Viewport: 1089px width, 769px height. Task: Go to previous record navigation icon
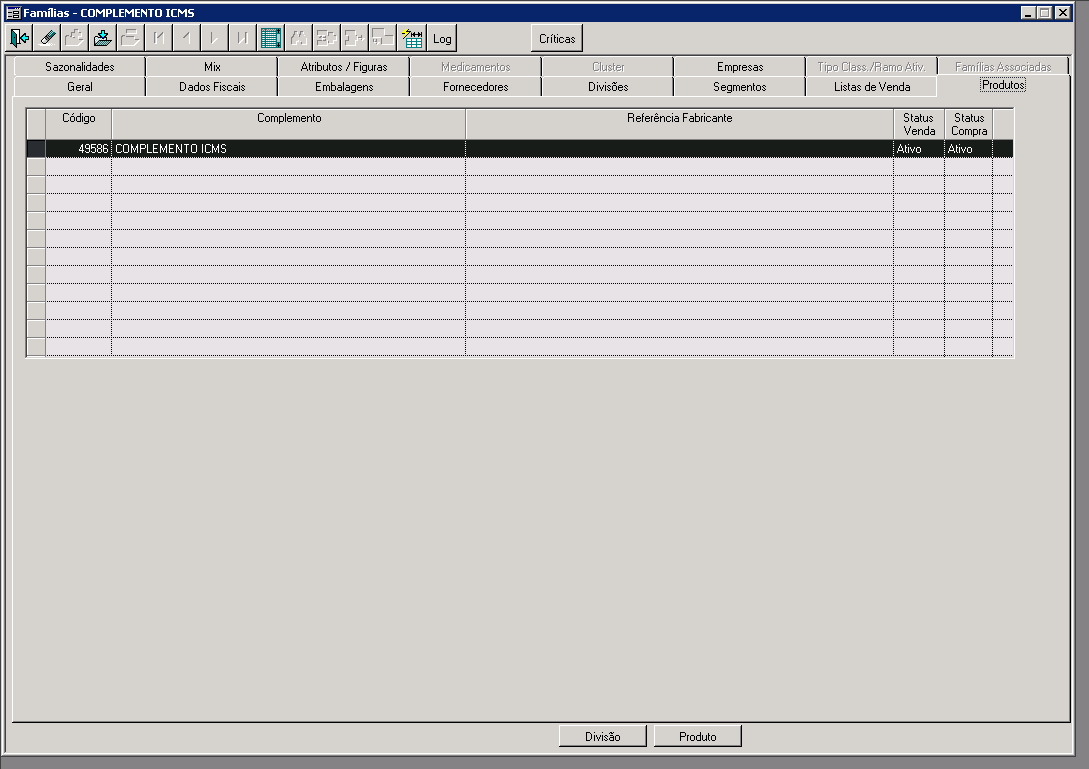click(186, 38)
